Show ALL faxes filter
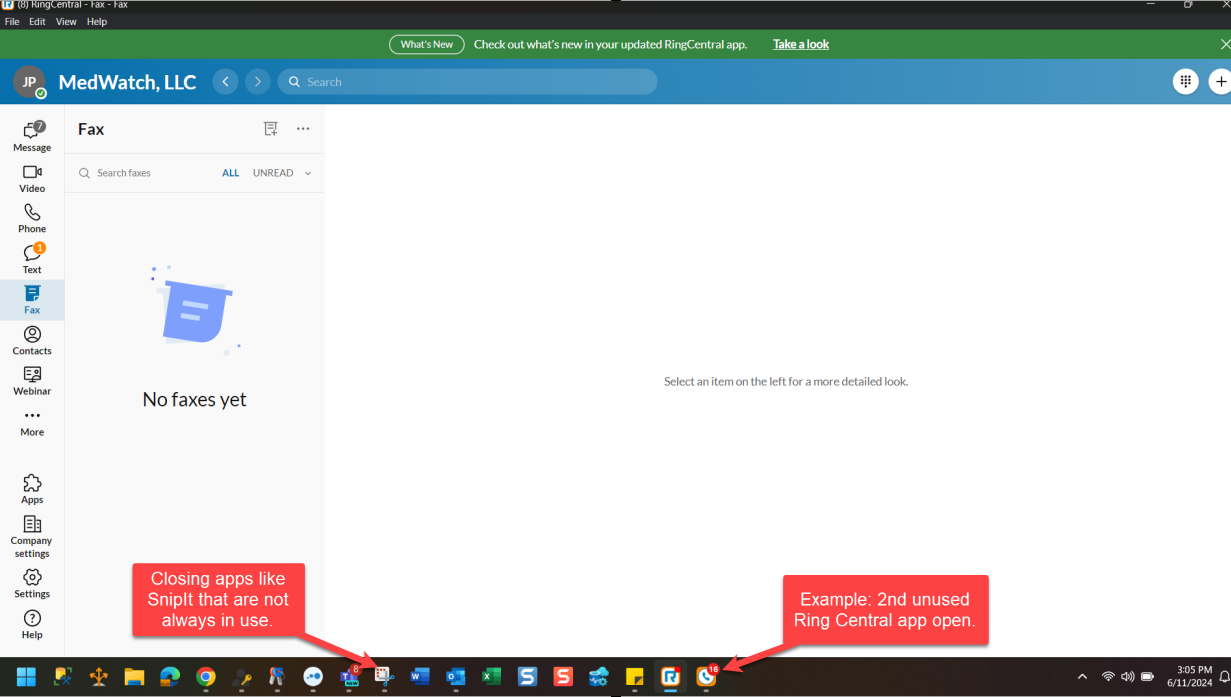 point(230,173)
